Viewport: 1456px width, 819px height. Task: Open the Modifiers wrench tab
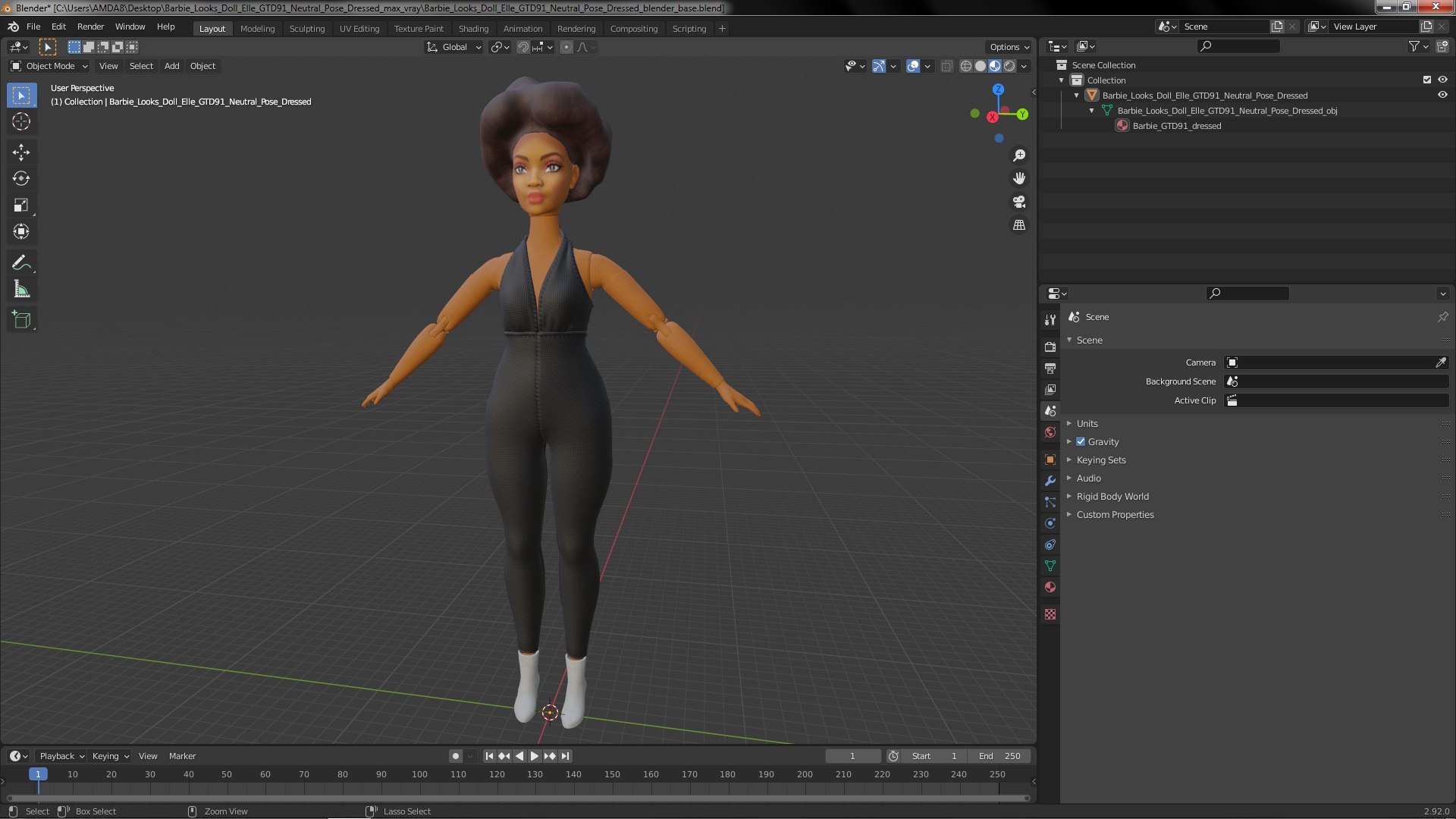1050,481
